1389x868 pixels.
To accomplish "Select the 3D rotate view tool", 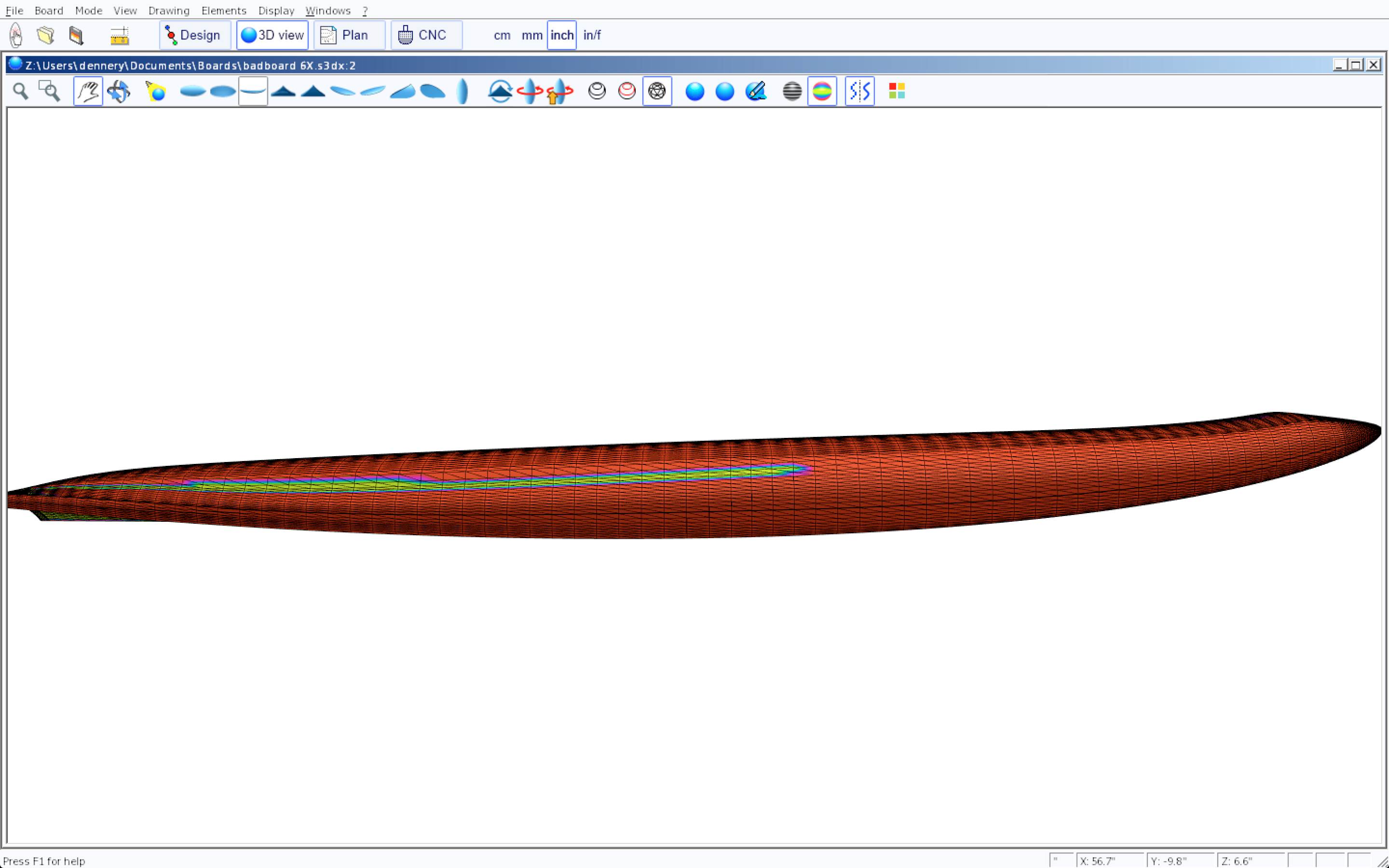I will tap(119, 91).
